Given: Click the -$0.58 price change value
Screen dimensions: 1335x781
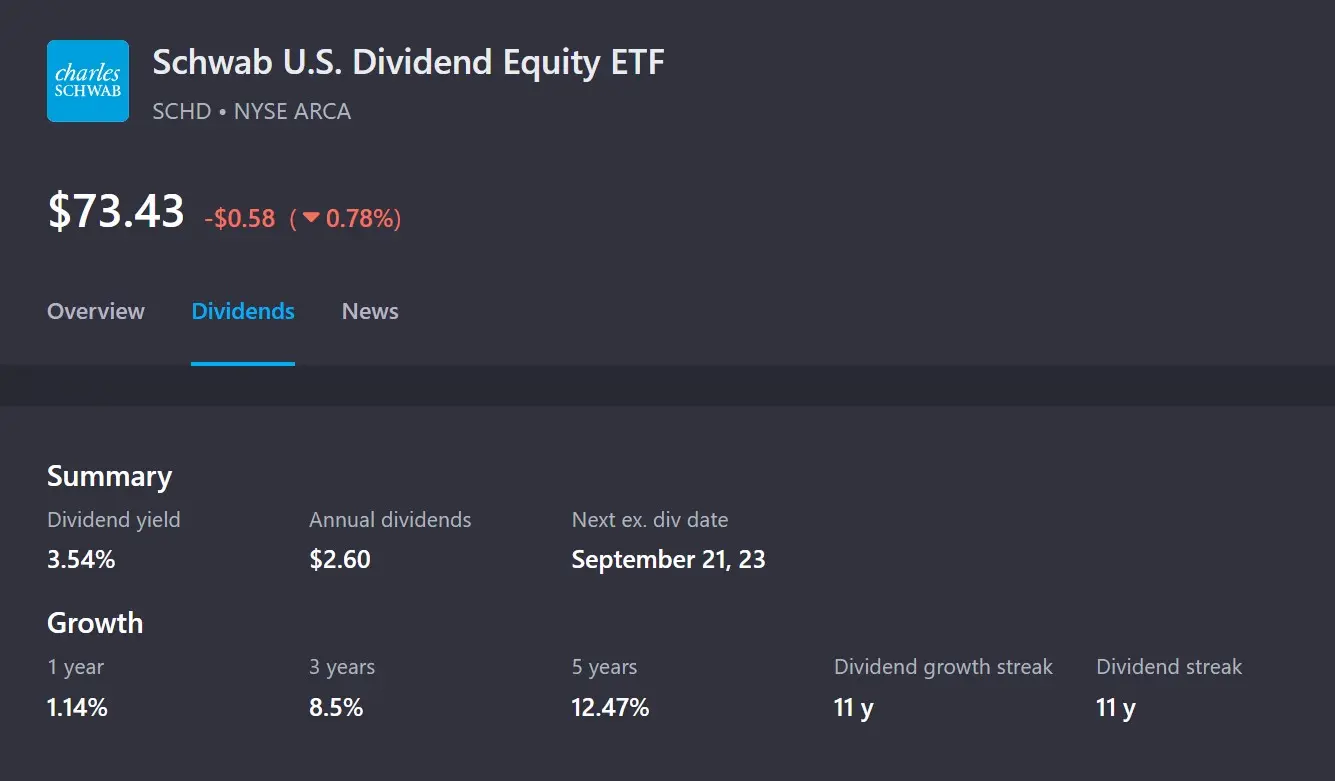Looking at the screenshot, I should [240, 218].
